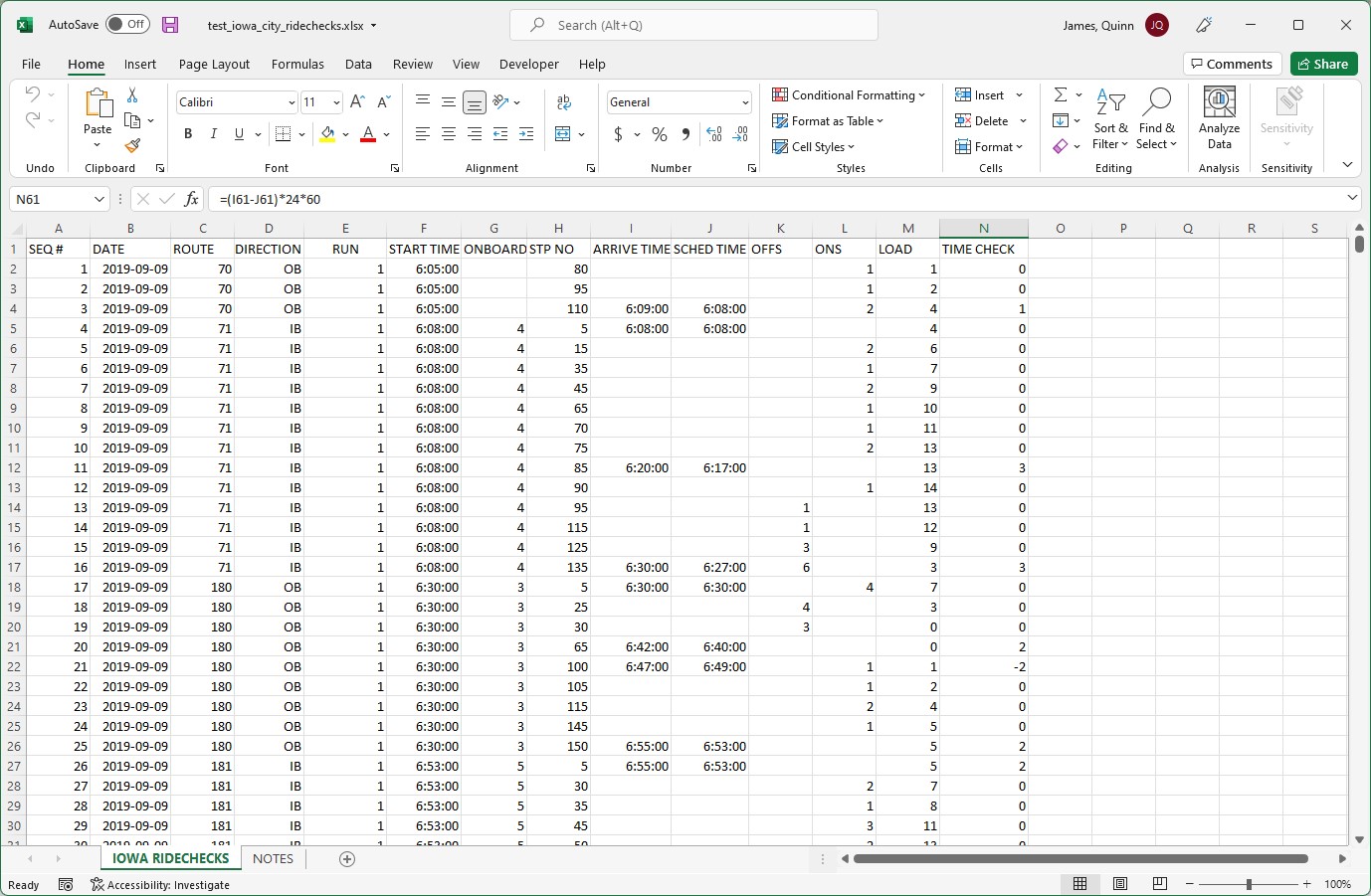1371x896 pixels.
Task: Apply Accounting number format with dollar sign
Action: (x=617, y=133)
